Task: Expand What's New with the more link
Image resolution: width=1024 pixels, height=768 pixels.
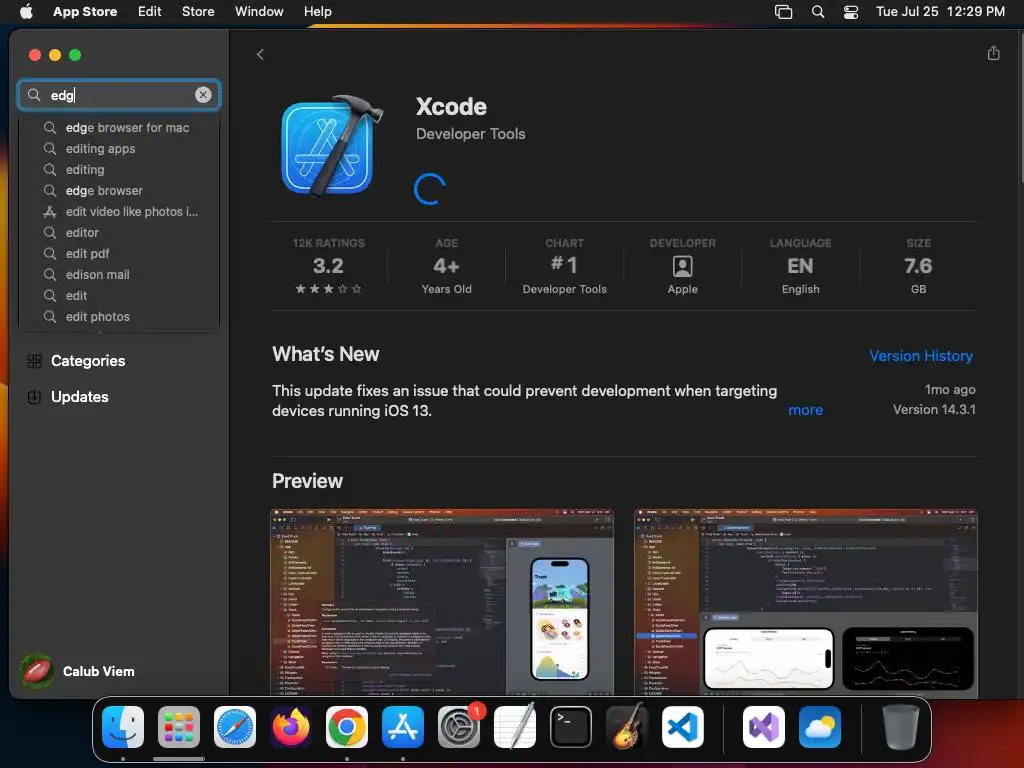Action: 805,410
